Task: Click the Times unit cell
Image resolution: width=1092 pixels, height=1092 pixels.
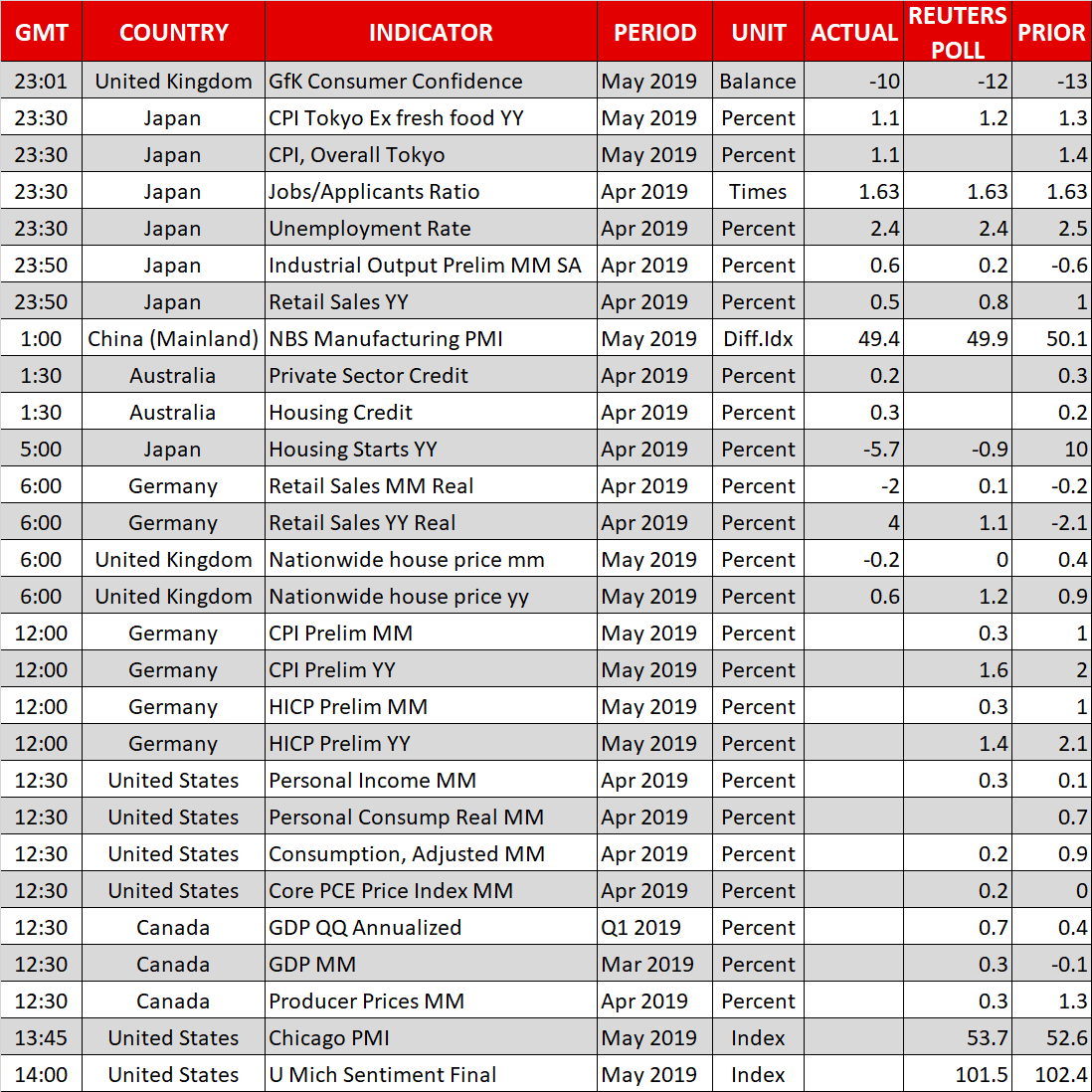Action: tap(759, 192)
